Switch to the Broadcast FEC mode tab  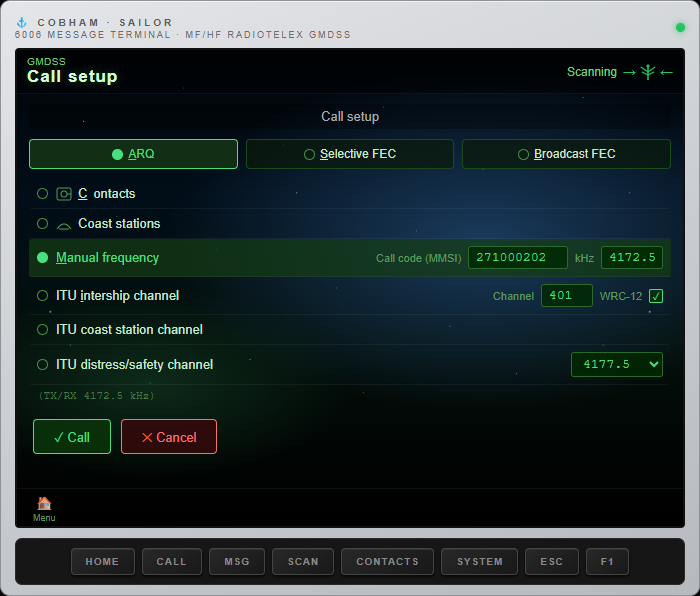[566, 154]
